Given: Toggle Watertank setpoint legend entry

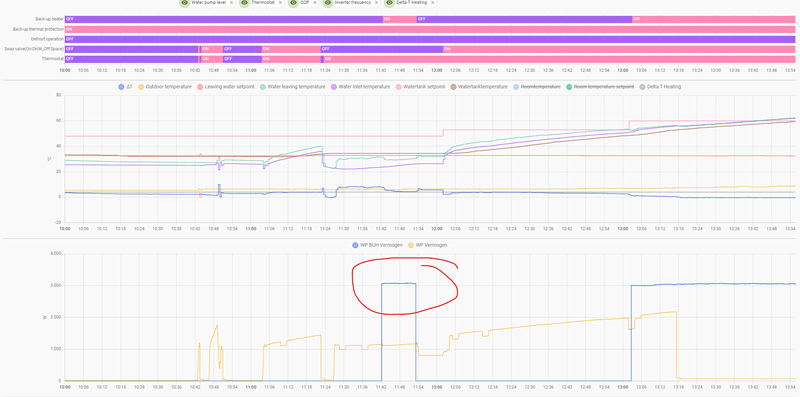Looking at the screenshot, I should pos(420,87).
